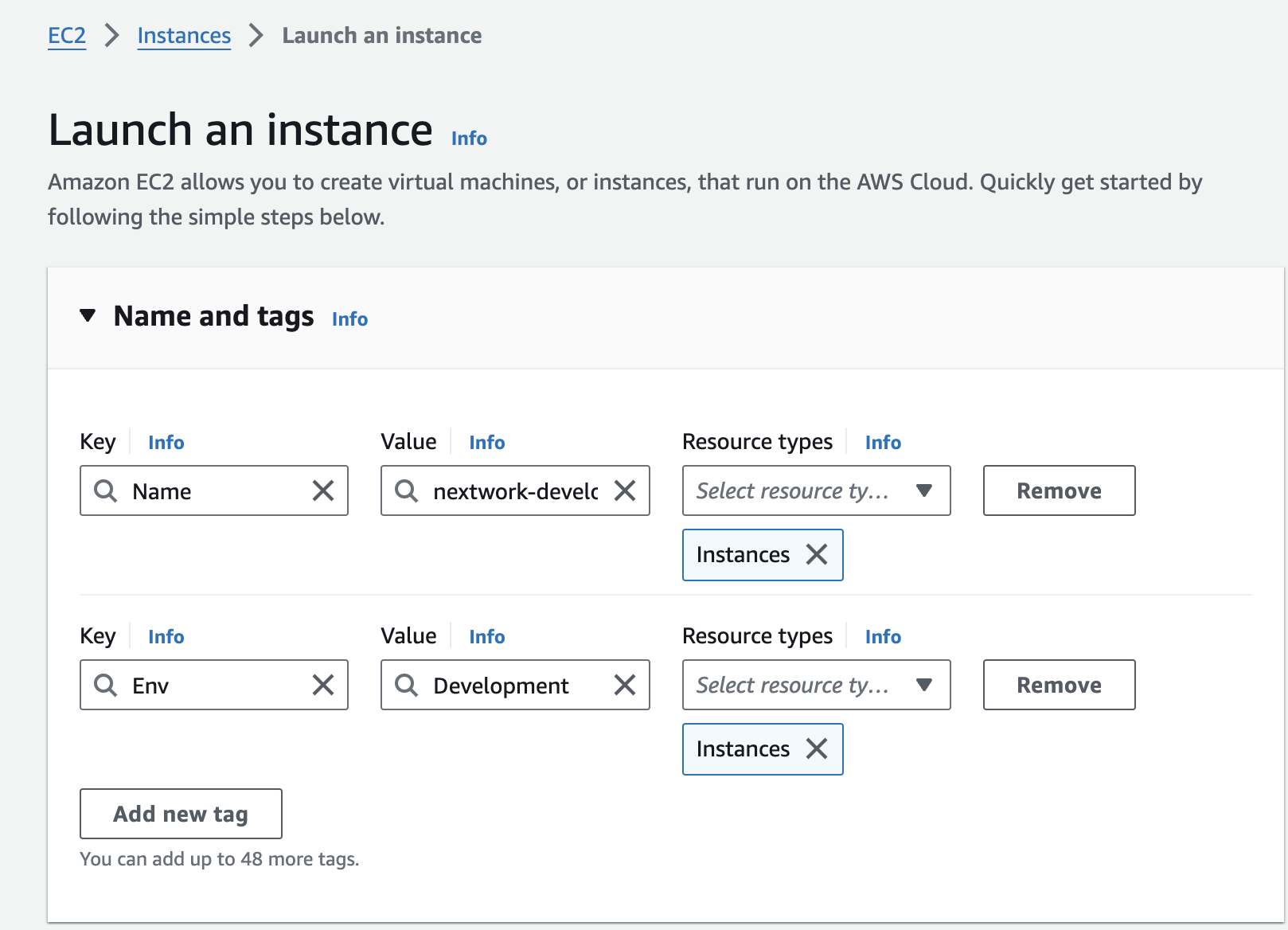This screenshot has height=930, width=1288.
Task: Click Add new tag button
Action: [181, 814]
